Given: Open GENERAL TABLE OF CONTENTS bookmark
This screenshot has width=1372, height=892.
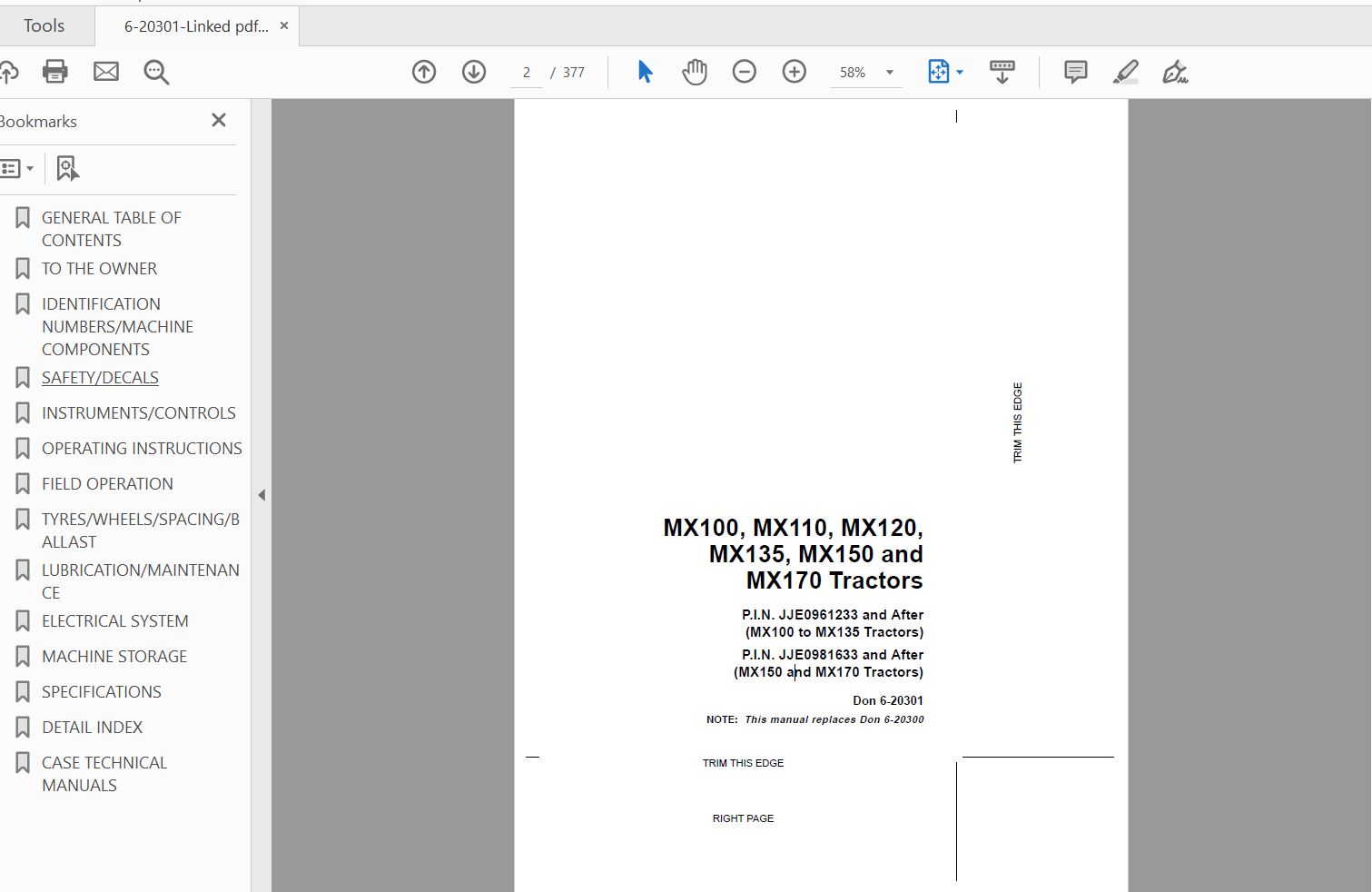Looking at the screenshot, I should tap(112, 229).
